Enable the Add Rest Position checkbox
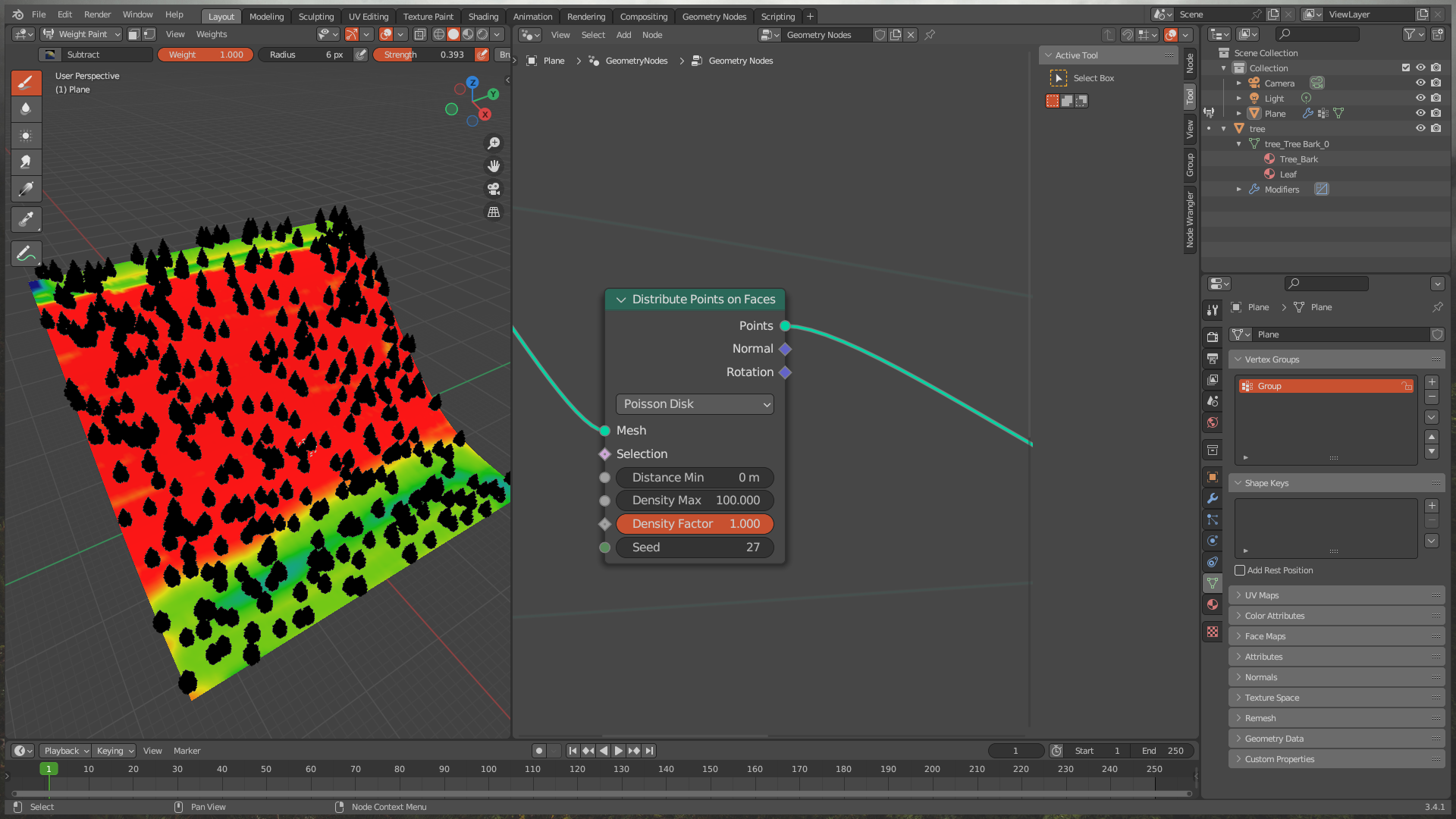 pos(1240,570)
